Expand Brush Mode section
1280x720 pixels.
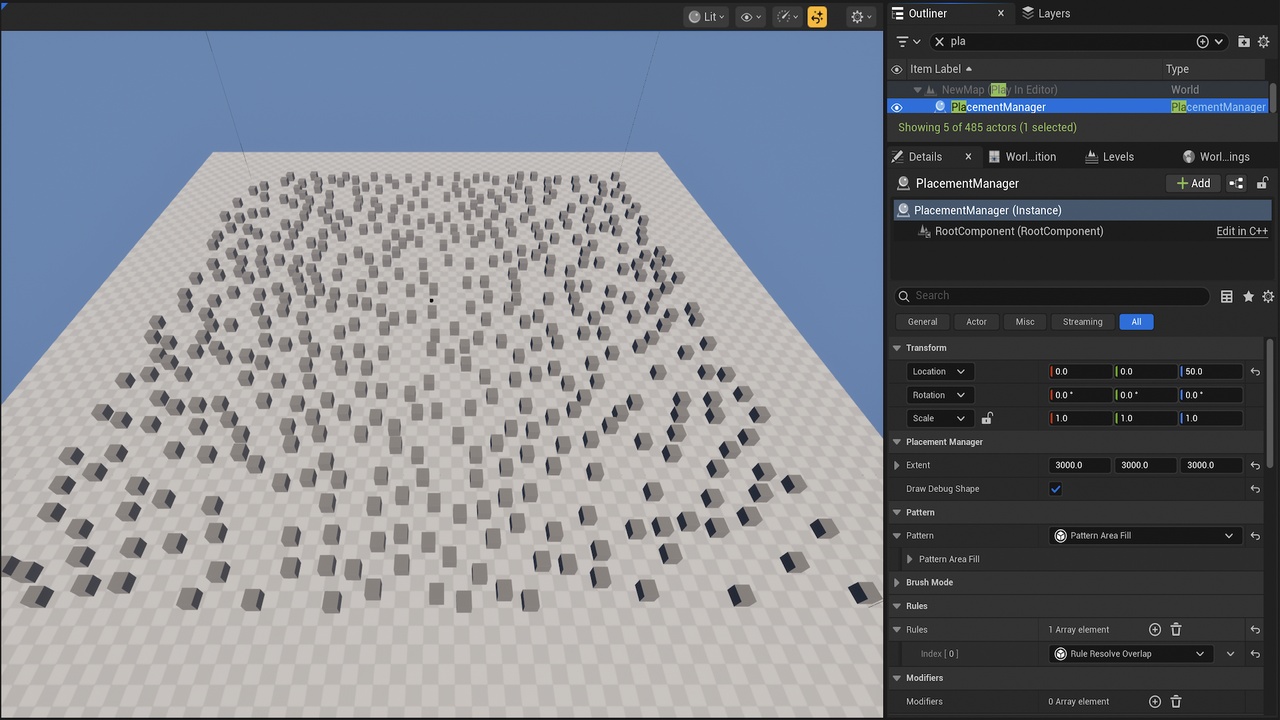(x=896, y=582)
